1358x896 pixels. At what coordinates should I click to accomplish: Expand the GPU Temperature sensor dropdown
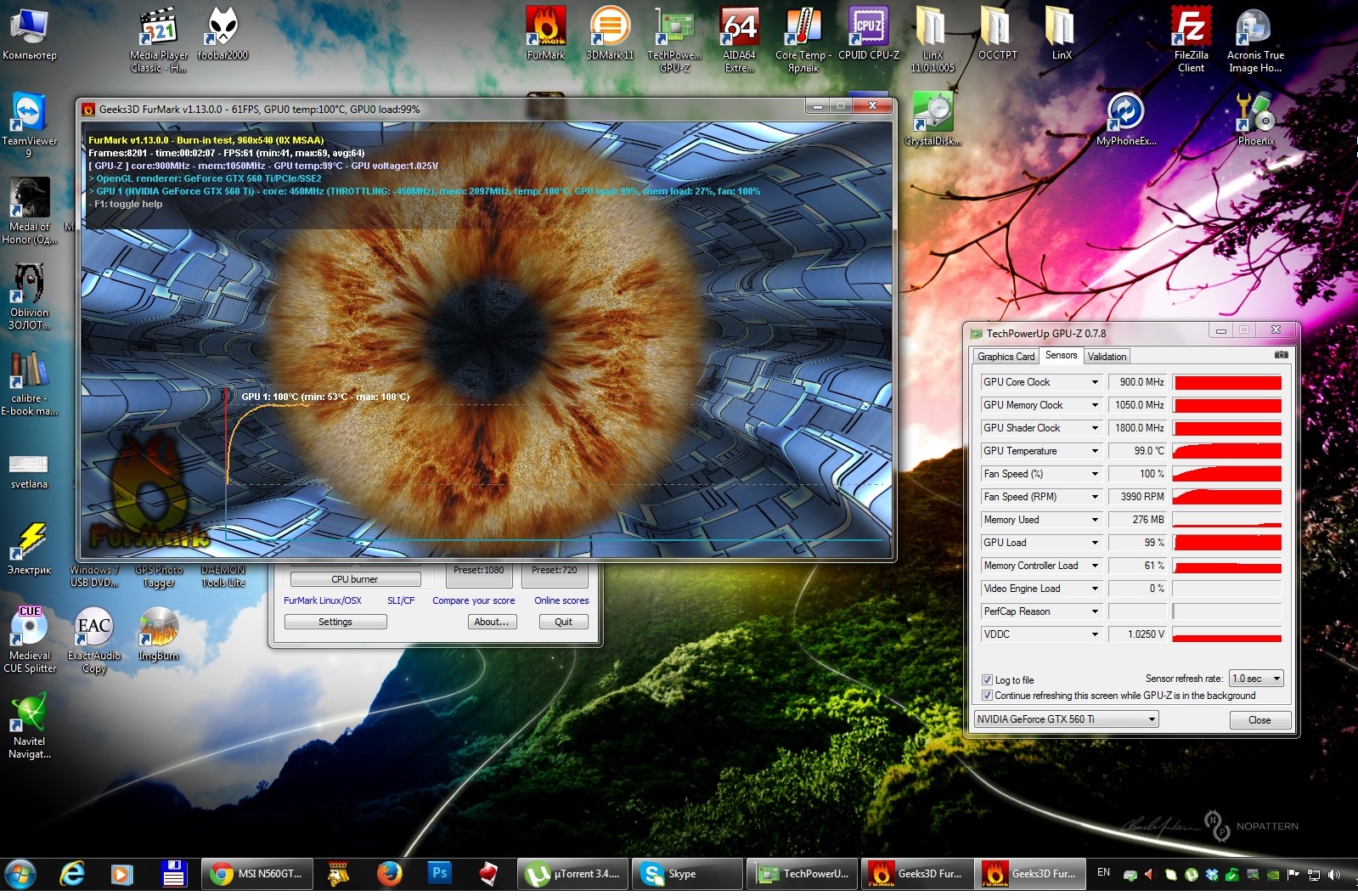coord(1095,451)
